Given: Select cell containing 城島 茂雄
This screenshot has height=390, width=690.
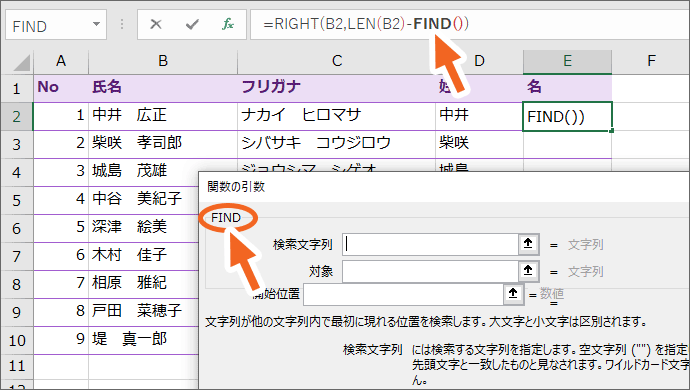Looking at the screenshot, I should point(143,172).
